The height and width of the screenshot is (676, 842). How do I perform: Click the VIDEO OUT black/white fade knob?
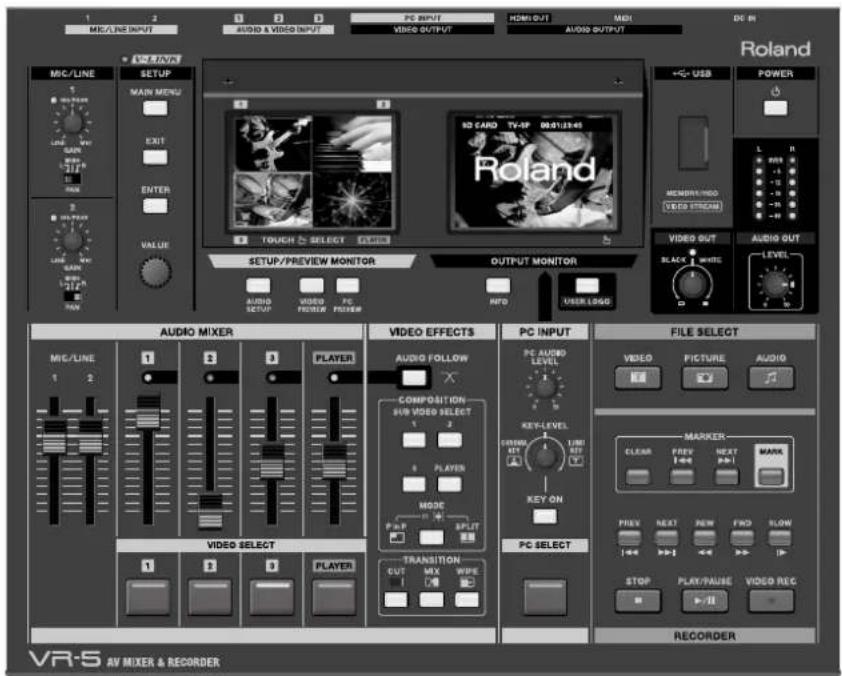point(693,283)
